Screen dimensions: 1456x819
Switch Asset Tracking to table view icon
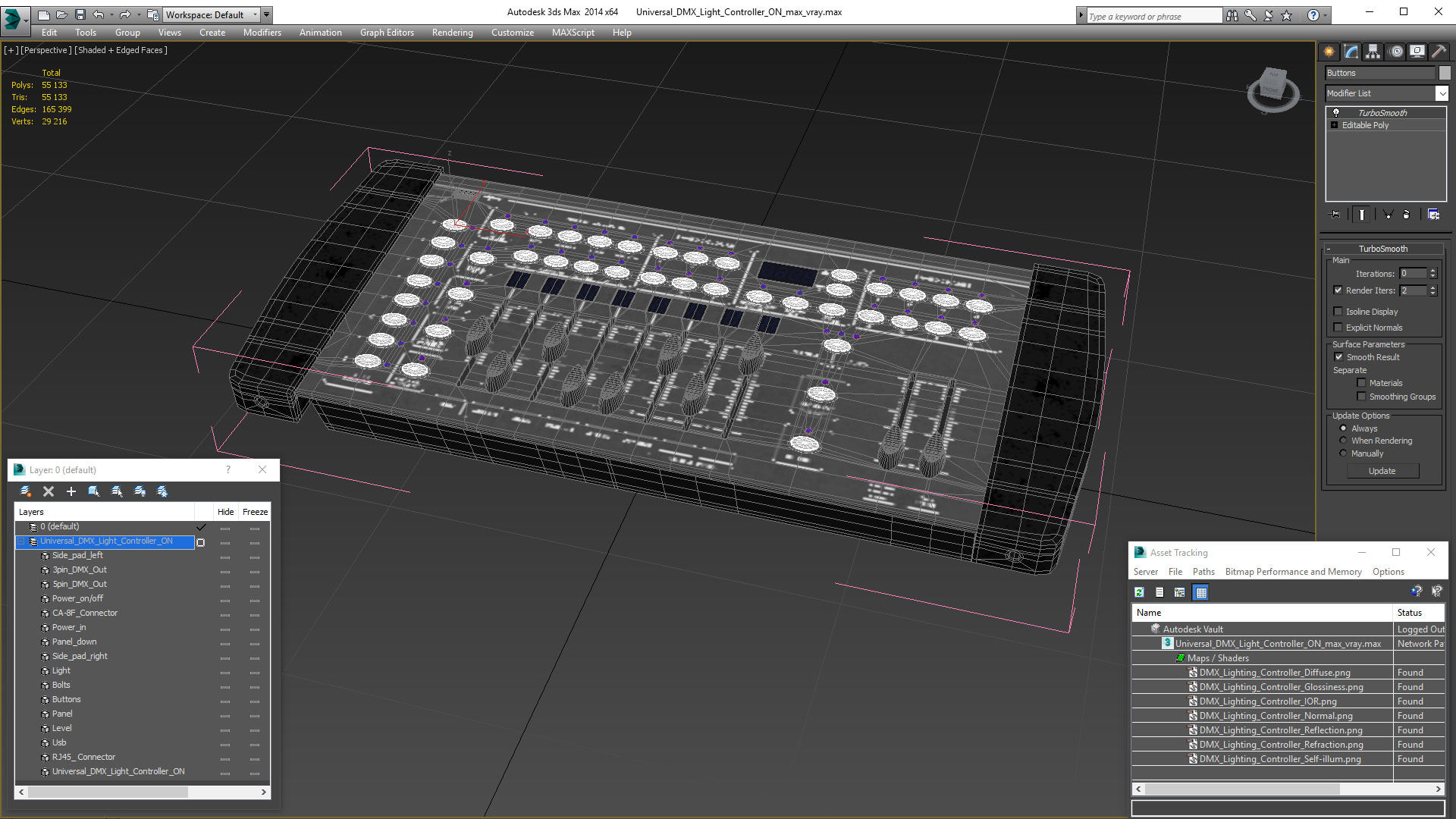pos(1201,592)
